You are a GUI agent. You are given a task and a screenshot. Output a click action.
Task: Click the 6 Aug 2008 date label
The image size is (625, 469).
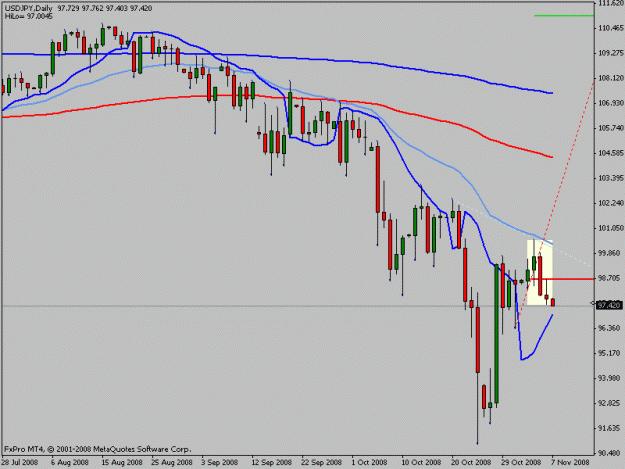pos(70,462)
